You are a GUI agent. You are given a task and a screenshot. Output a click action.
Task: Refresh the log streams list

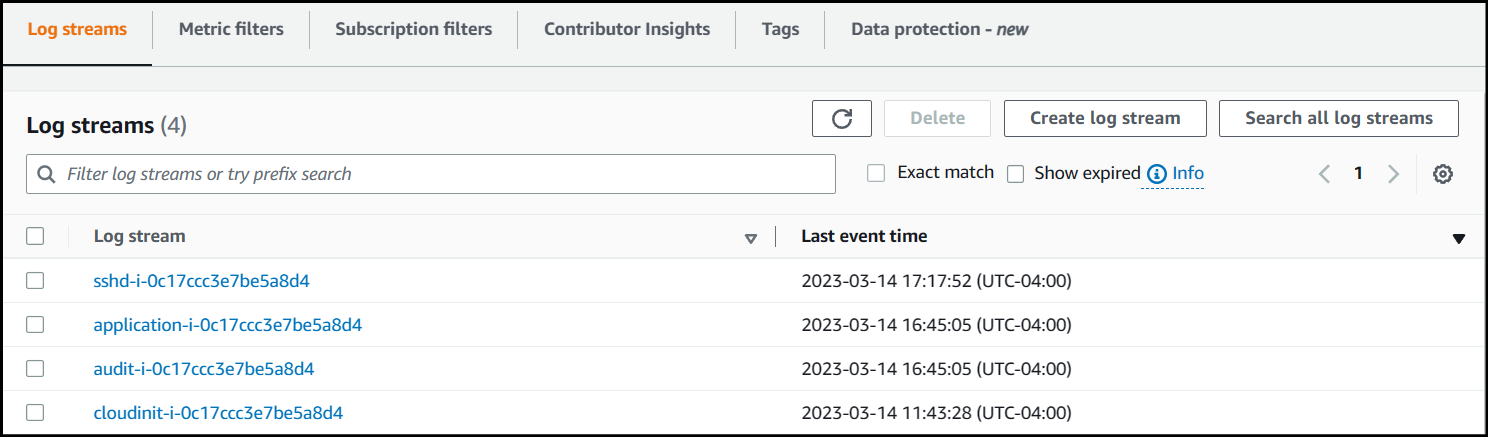point(842,118)
